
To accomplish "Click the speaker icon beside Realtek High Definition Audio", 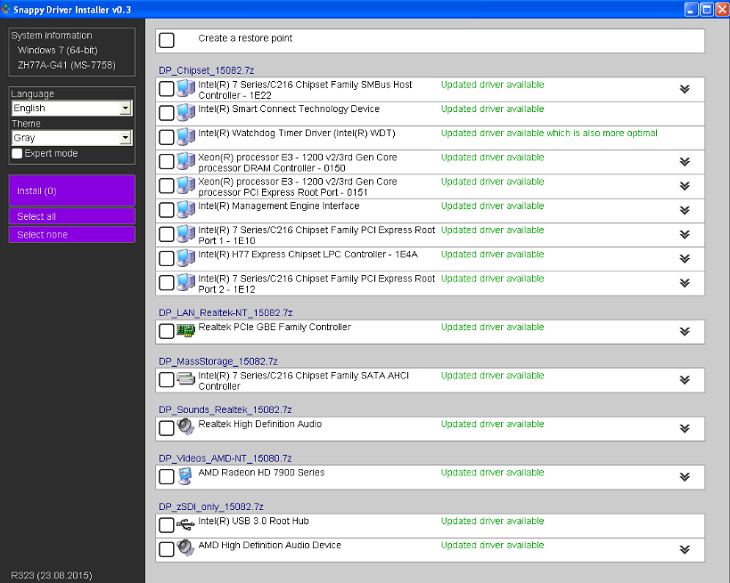I will coord(185,428).
